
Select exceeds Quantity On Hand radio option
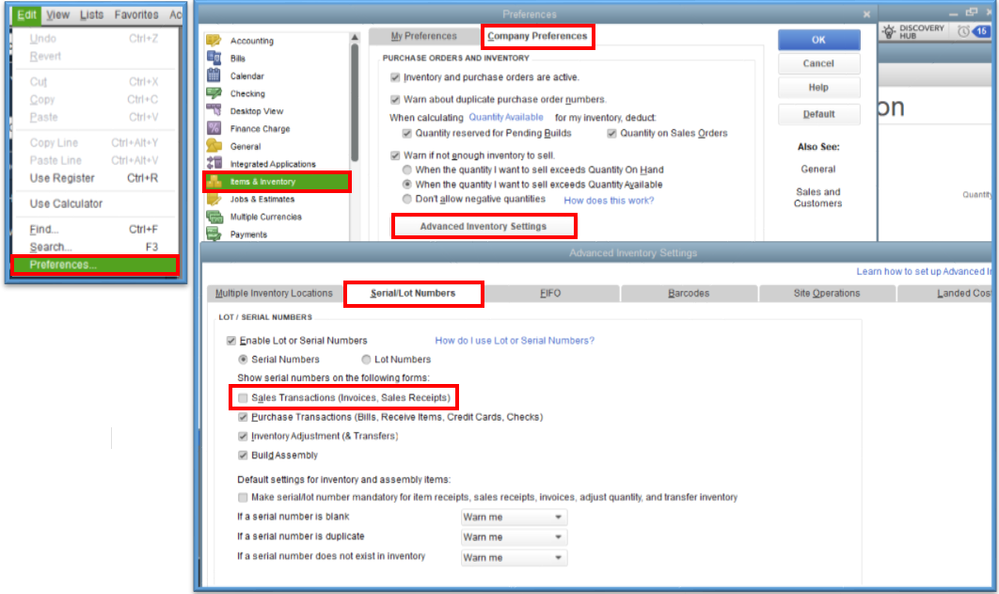(x=407, y=170)
